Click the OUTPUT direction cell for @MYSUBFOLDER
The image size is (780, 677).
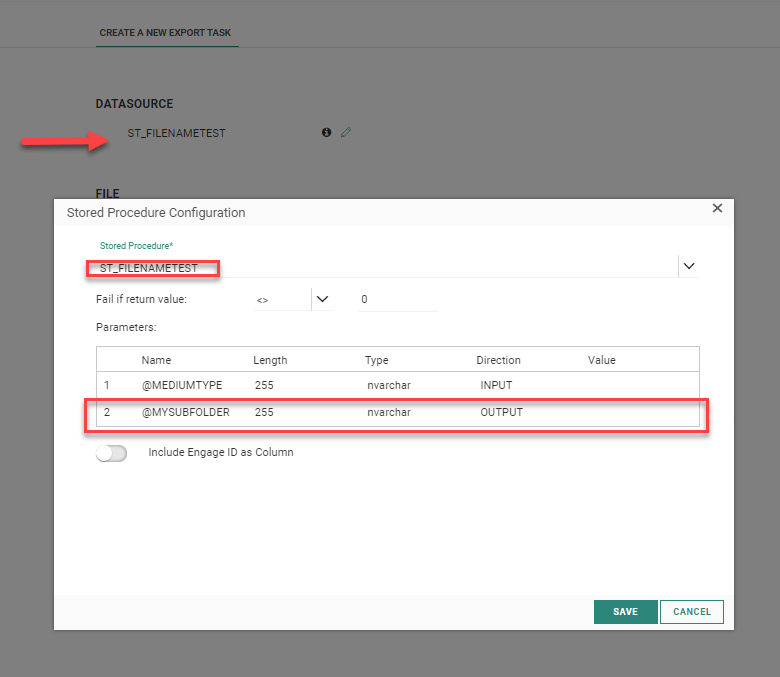click(x=501, y=412)
